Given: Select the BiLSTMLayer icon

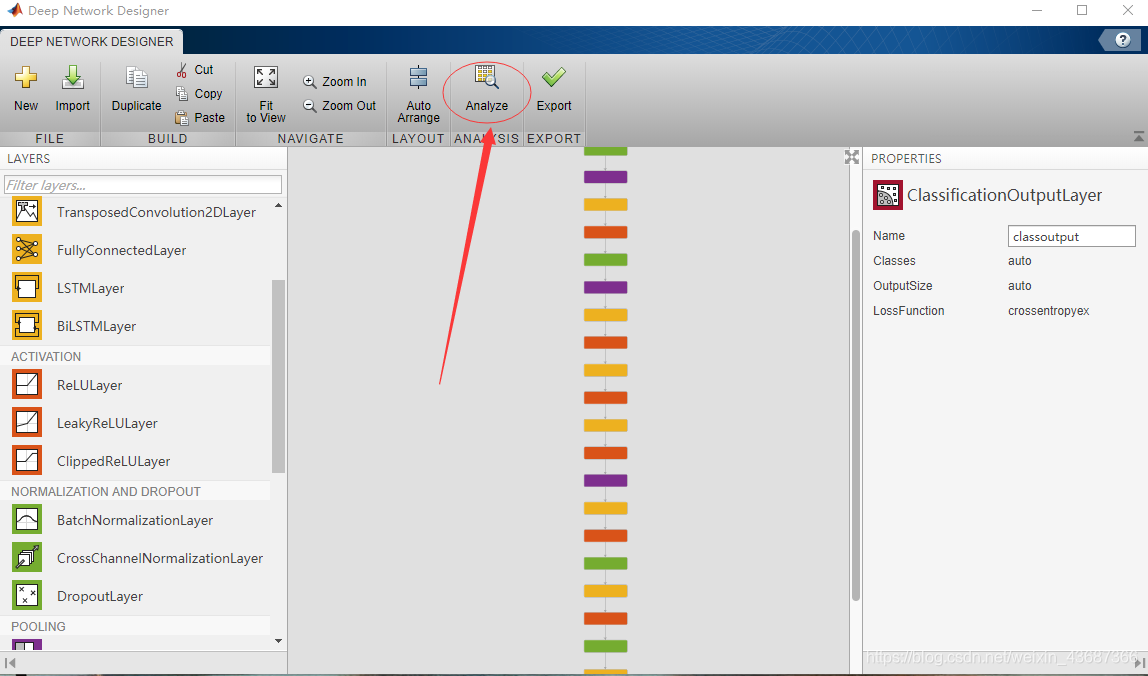Looking at the screenshot, I should point(27,326).
